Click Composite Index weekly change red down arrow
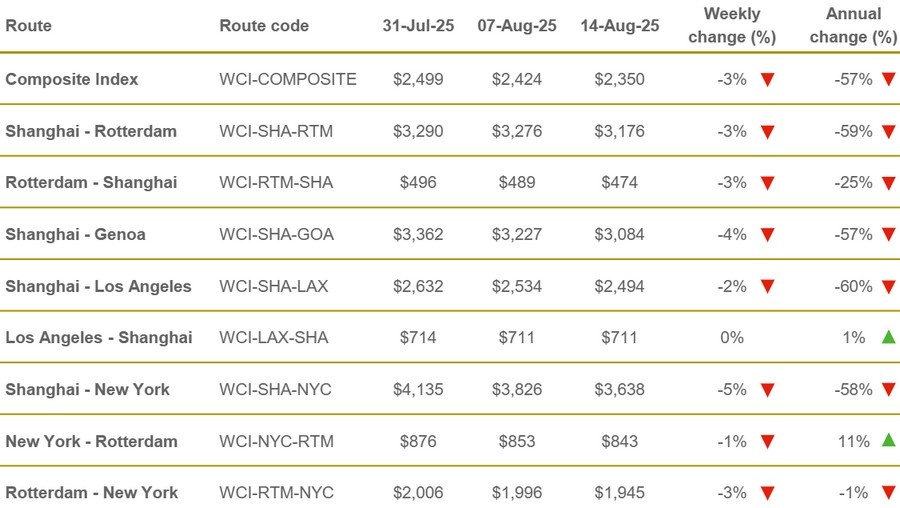This screenshot has height=508, width=900. pyautogui.click(x=768, y=79)
